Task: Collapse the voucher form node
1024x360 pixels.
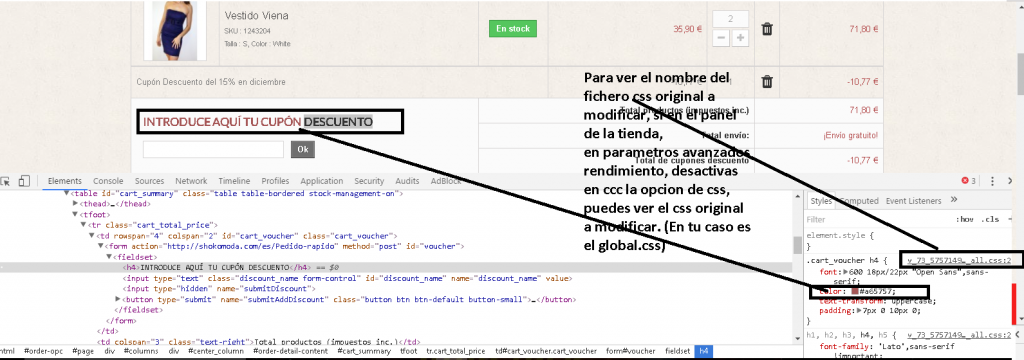Action: (101, 246)
